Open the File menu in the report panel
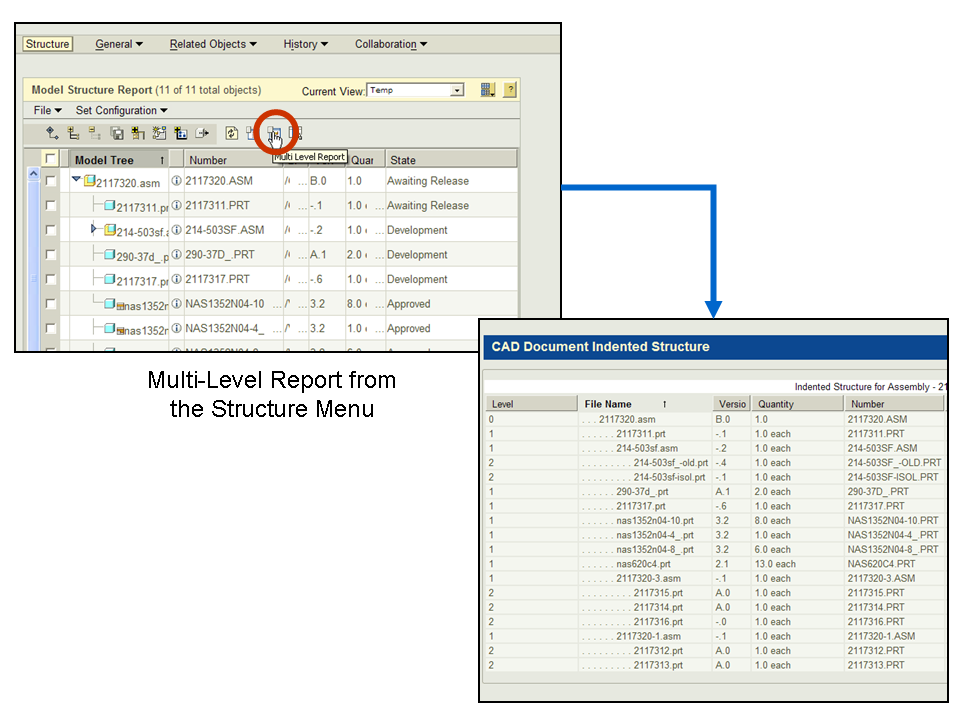 click(45, 110)
